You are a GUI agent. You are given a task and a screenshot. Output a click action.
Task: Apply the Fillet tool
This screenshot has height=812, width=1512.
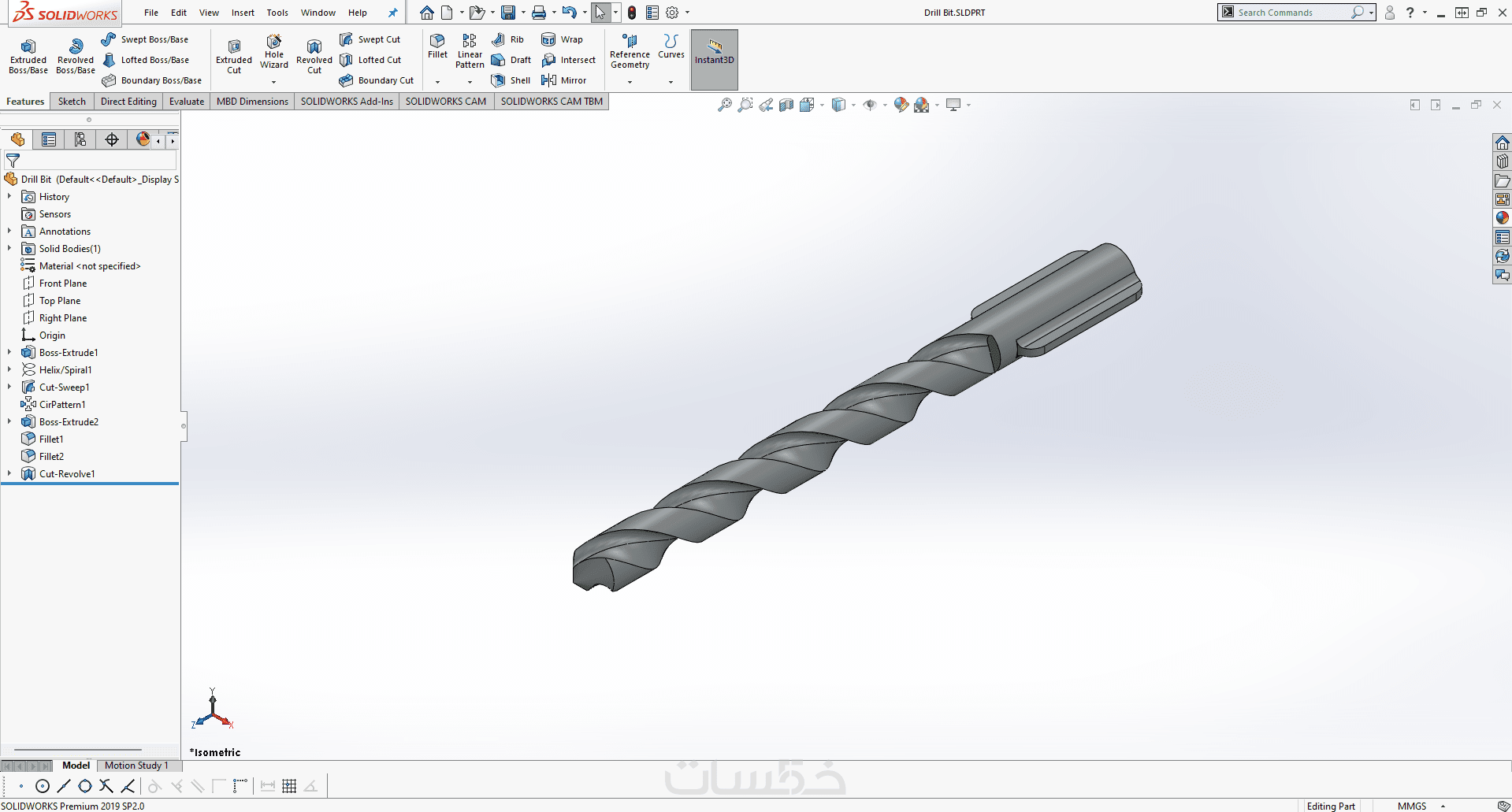coord(437,46)
